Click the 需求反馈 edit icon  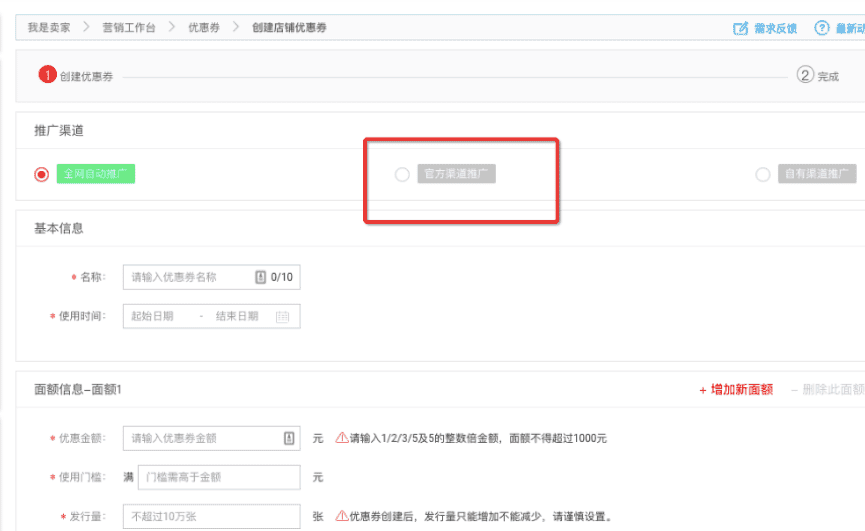click(x=741, y=28)
